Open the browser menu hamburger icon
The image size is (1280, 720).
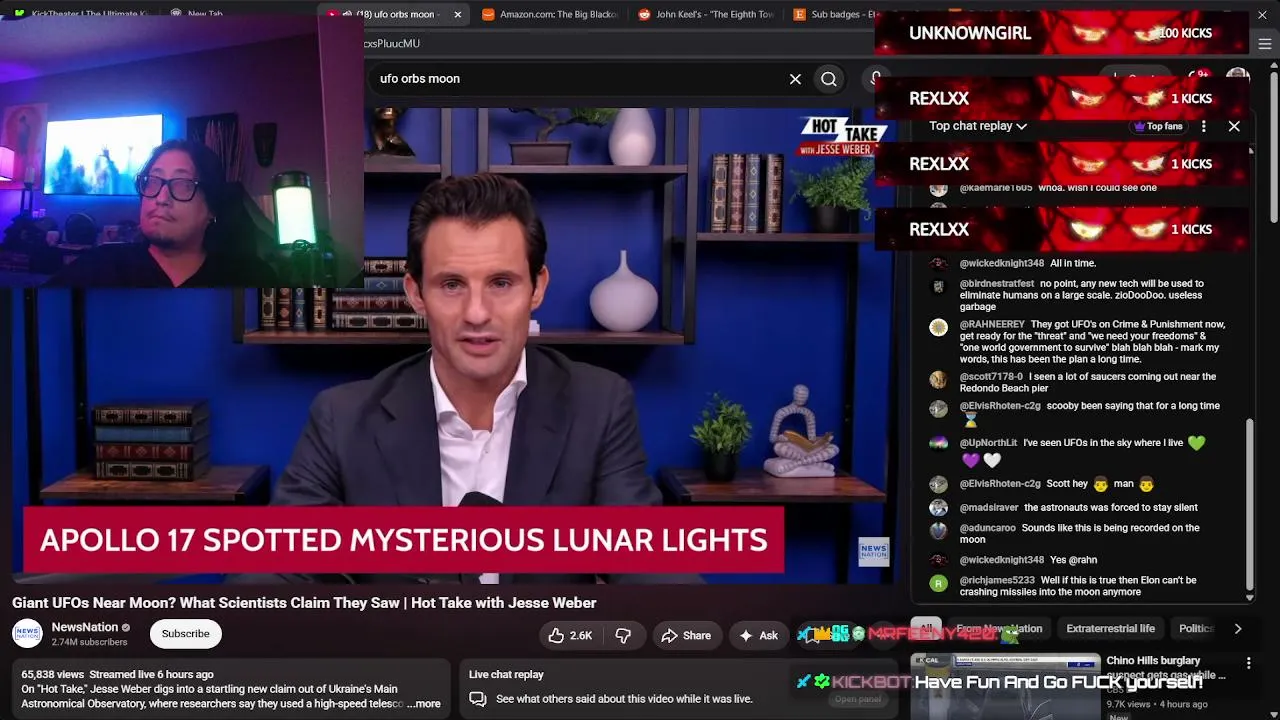tap(1265, 44)
